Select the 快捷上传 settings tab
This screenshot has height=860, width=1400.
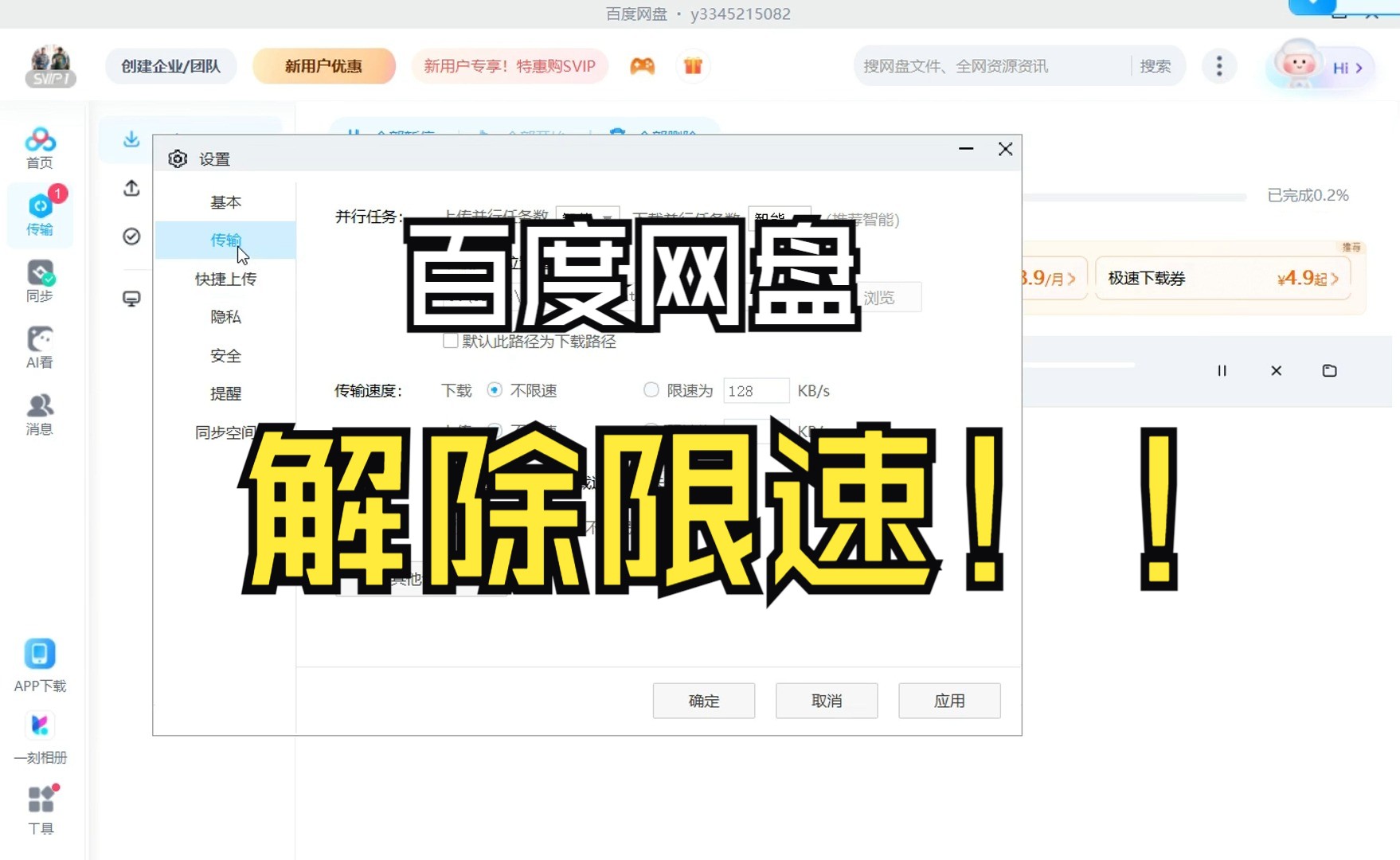click(x=225, y=279)
